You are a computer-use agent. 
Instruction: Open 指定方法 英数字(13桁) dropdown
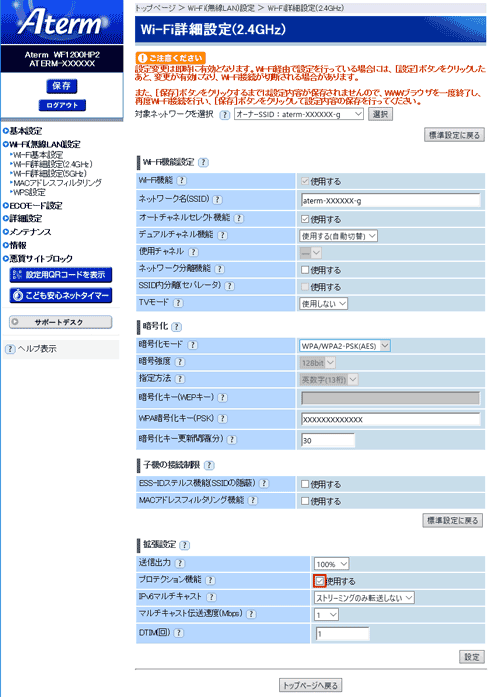pyautogui.click(x=328, y=380)
